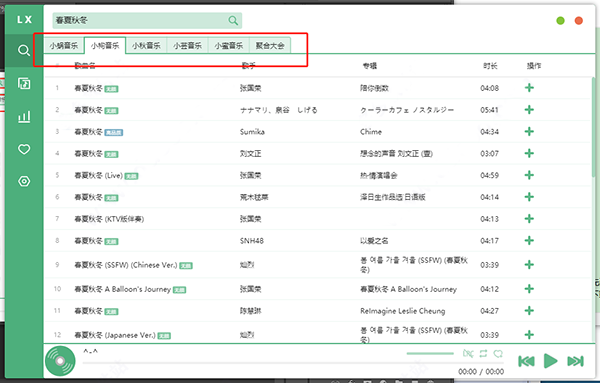The height and width of the screenshot is (383, 600).
Task: Open the 小芸音乐 source tab
Action: 187,46
